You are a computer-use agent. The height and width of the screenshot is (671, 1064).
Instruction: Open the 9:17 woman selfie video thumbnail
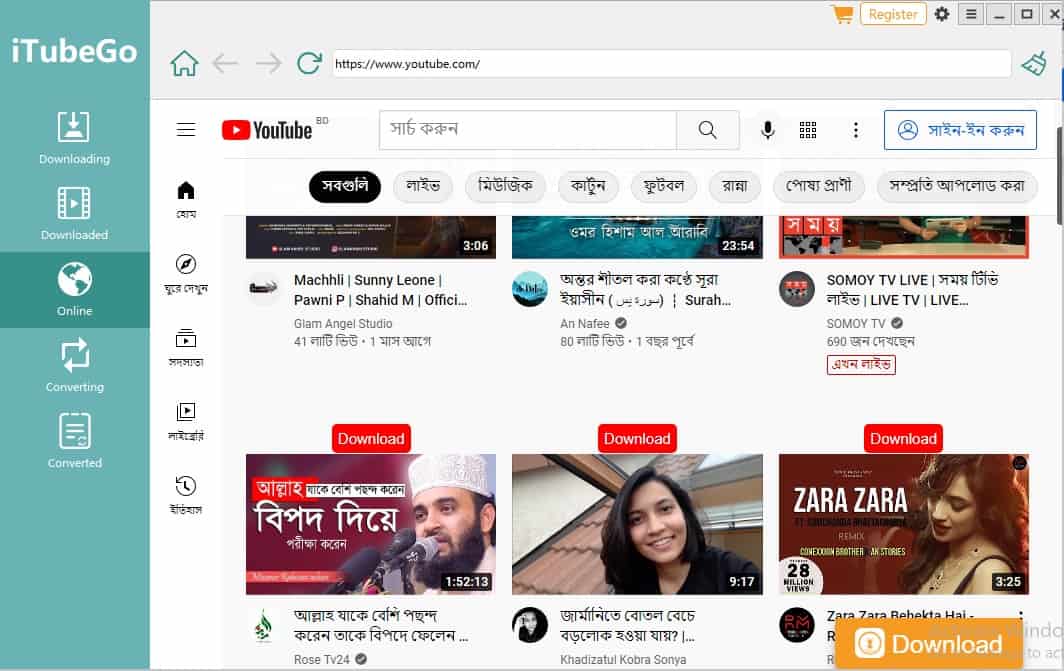[x=637, y=524]
